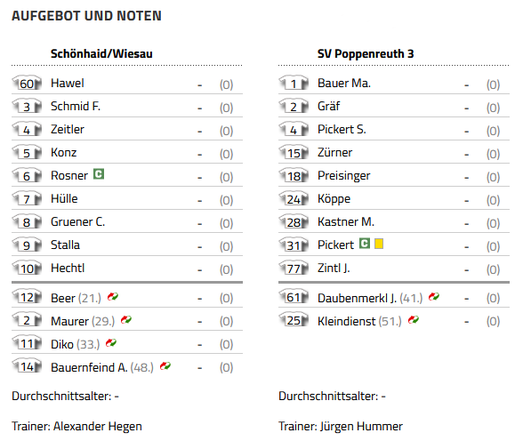Click substitution icon beside Bauernfeind A.
515x441 pixels.
(165, 366)
